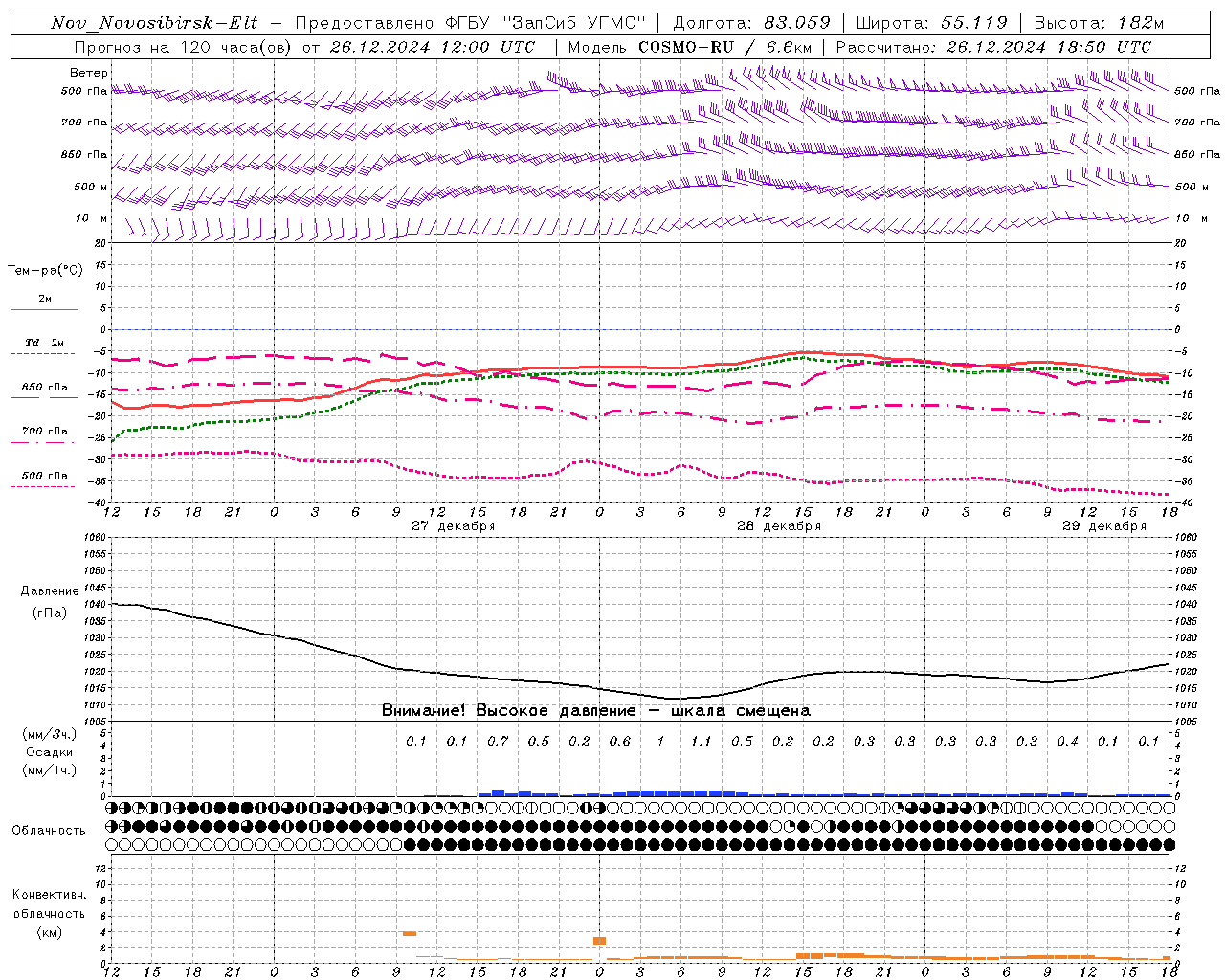Click the 1.1 three-hour precipitation value
Screen dimensions: 1225x980
point(701,741)
